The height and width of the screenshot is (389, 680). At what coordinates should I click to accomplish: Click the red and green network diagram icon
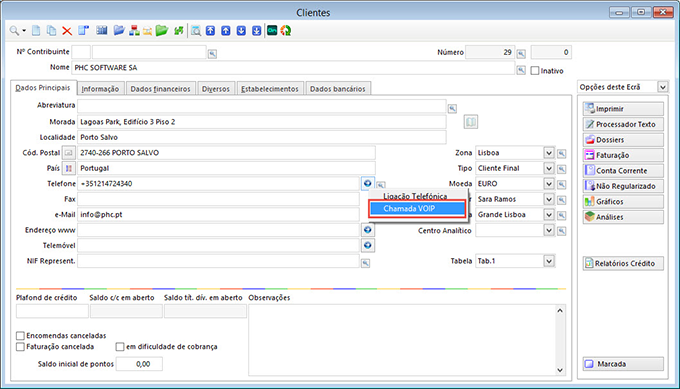(x=134, y=31)
